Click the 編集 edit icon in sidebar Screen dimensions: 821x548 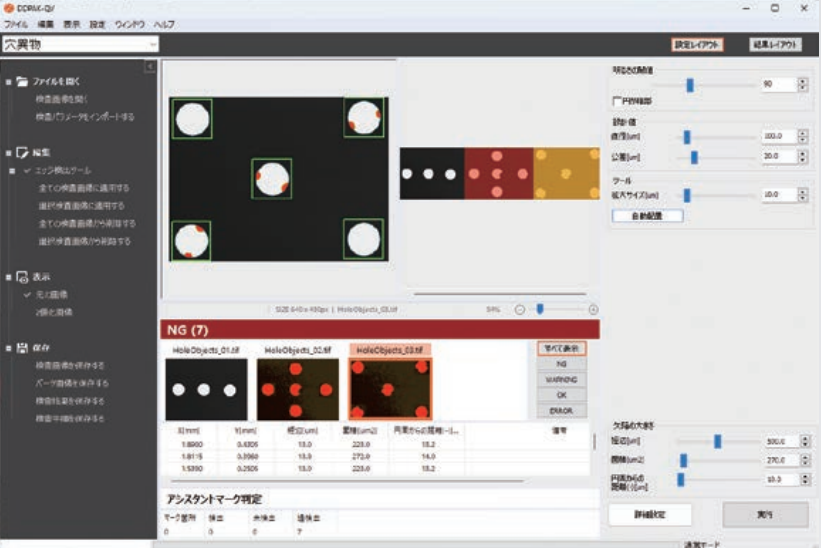coord(23,153)
